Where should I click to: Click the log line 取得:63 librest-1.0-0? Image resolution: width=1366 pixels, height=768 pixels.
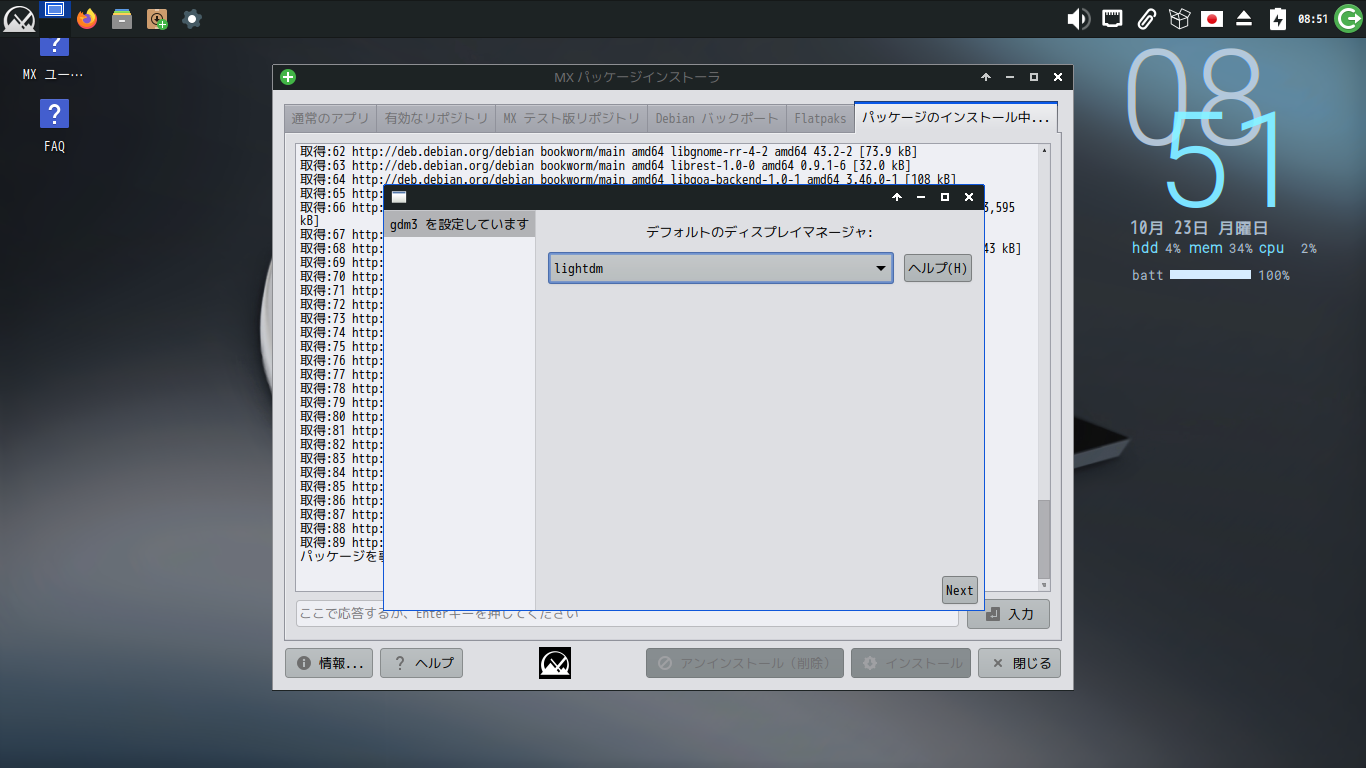click(605, 165)
